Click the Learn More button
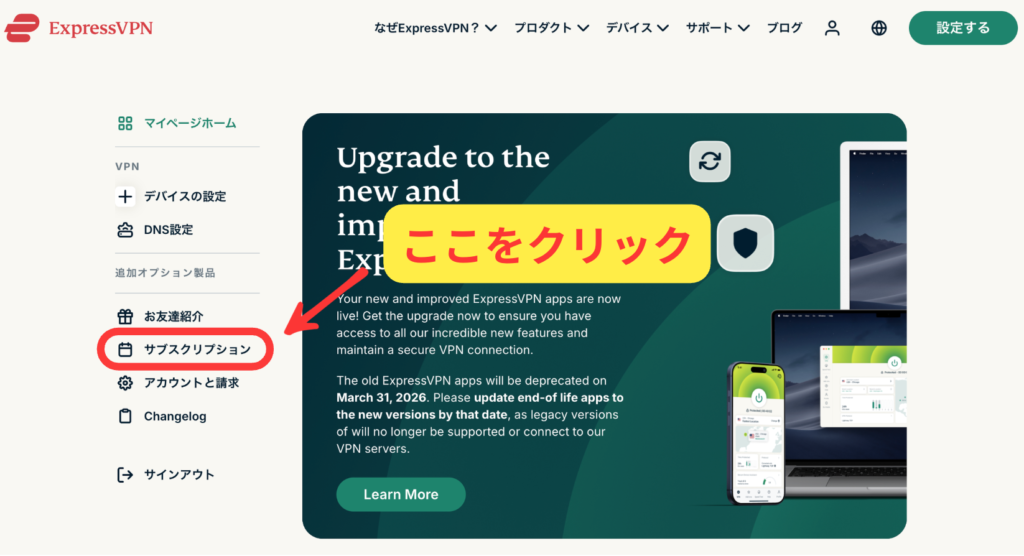This screenshot has width=1024, height=556. tap(401, 495)
